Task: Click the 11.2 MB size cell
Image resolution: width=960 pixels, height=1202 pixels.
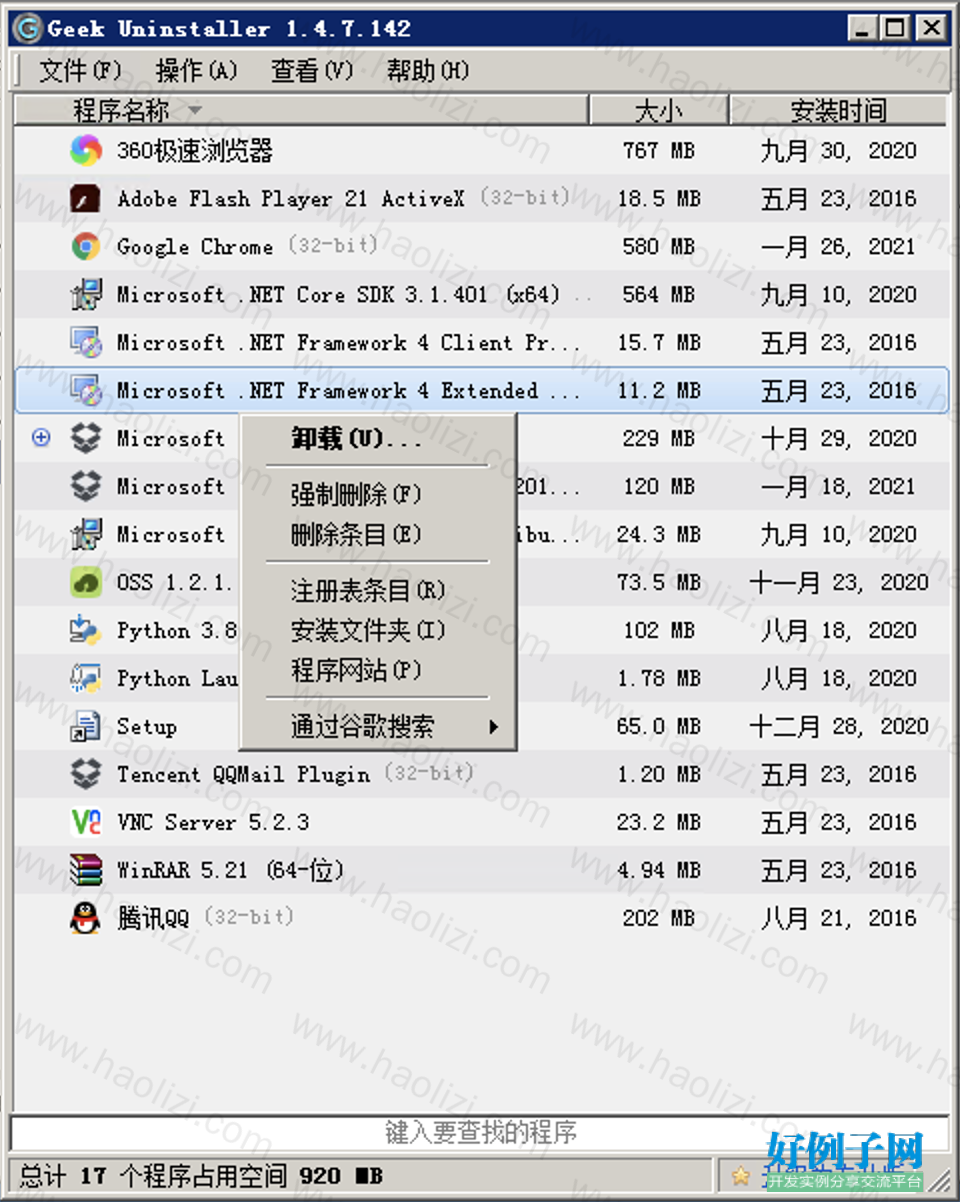Action: pyautogui.click(x=659, y=391)
